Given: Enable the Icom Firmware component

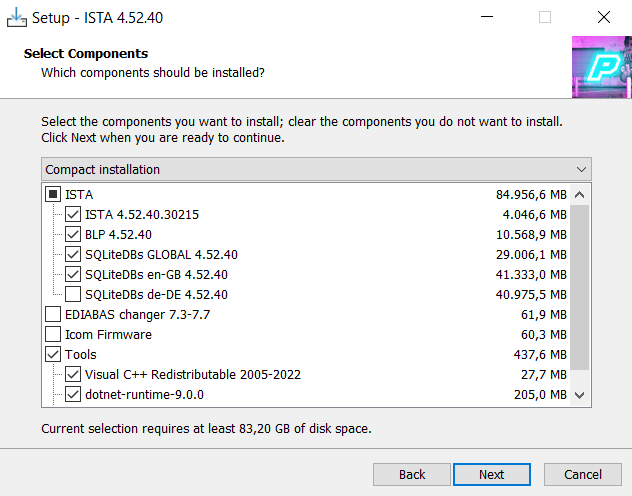Looking at the screenshot, I should click(x=53, y=334).
